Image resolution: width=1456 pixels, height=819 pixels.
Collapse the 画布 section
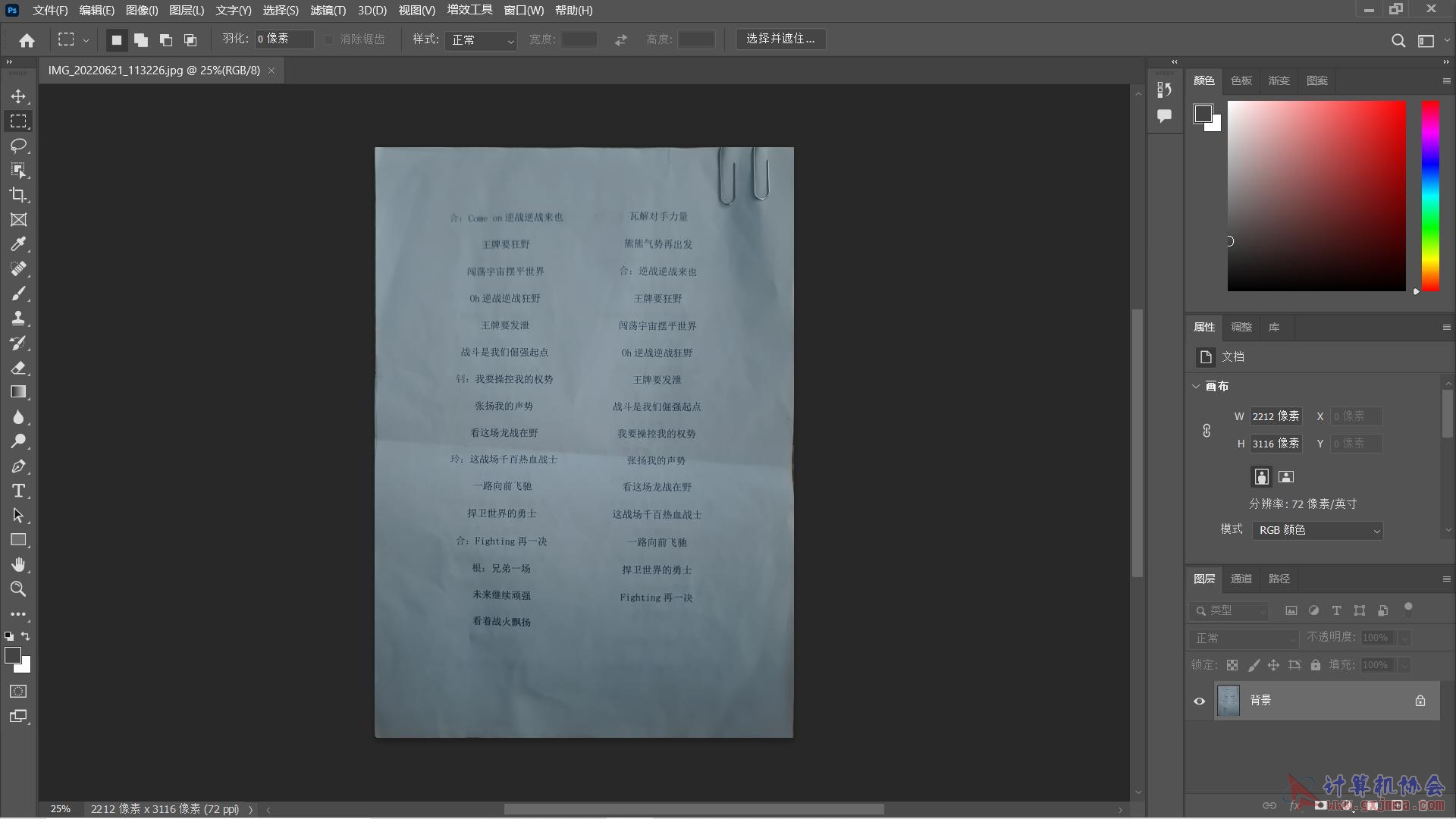click(1196, 386)
